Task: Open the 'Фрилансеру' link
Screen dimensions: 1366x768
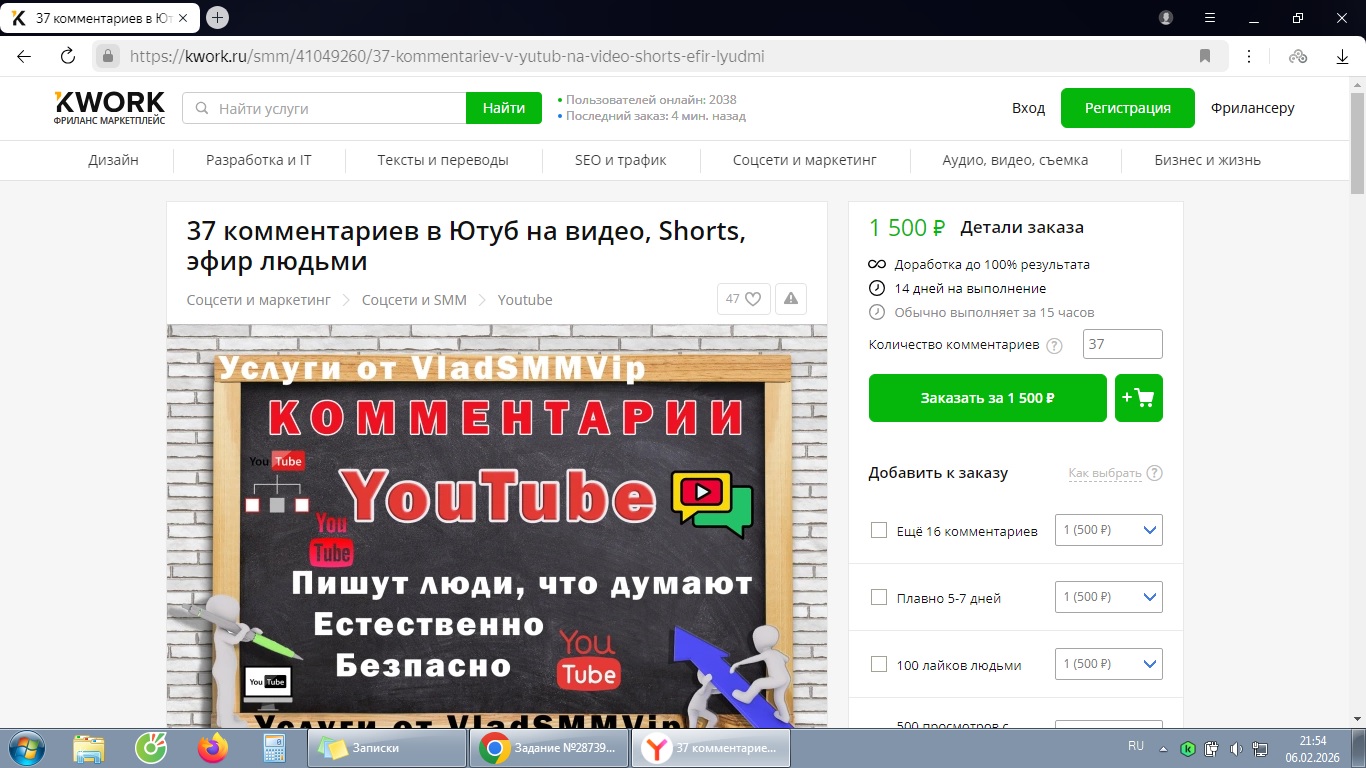Action: [x=1252, y=108]
